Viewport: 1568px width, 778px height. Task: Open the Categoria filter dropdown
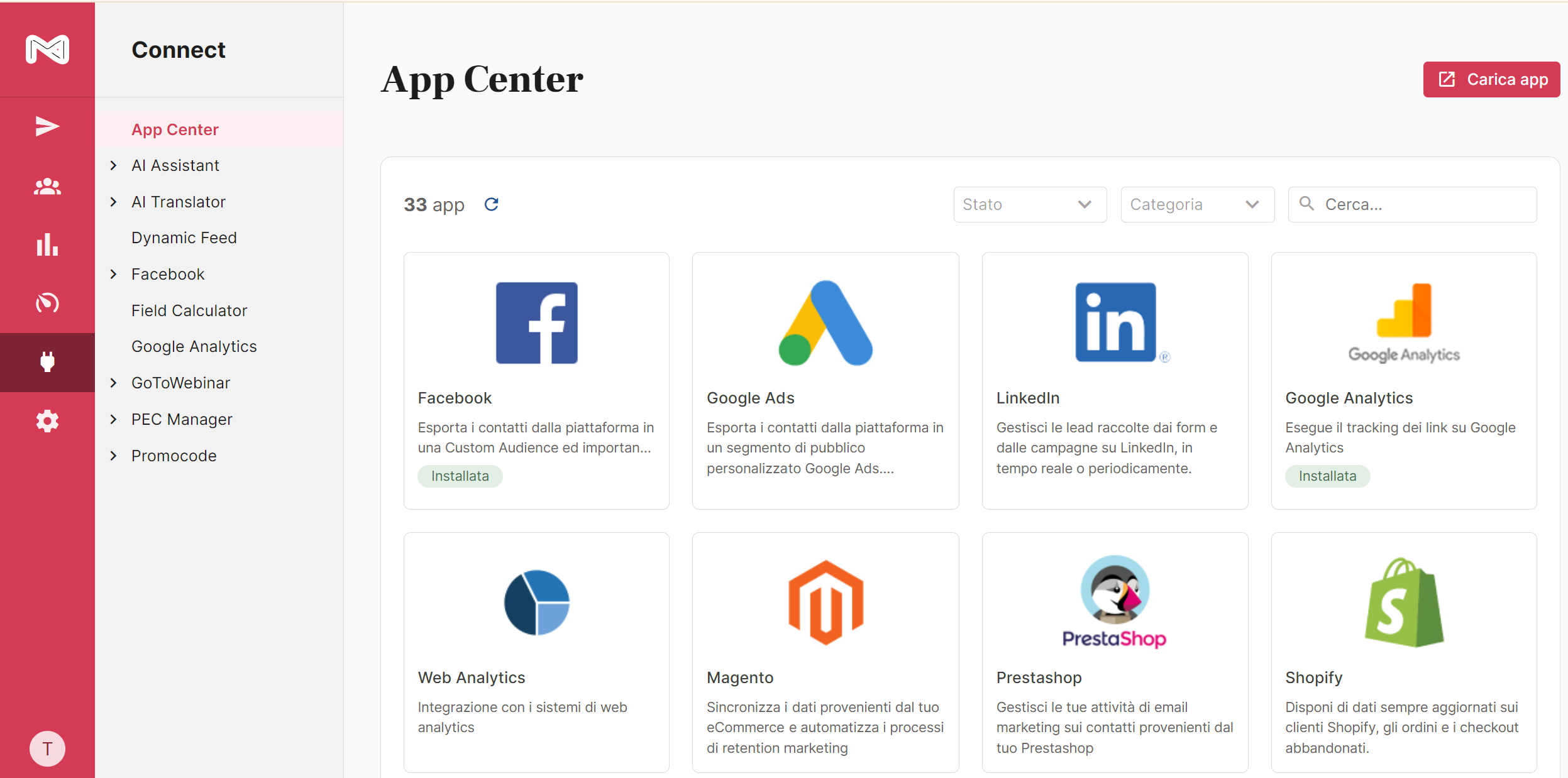click(x=1197, y=204)
